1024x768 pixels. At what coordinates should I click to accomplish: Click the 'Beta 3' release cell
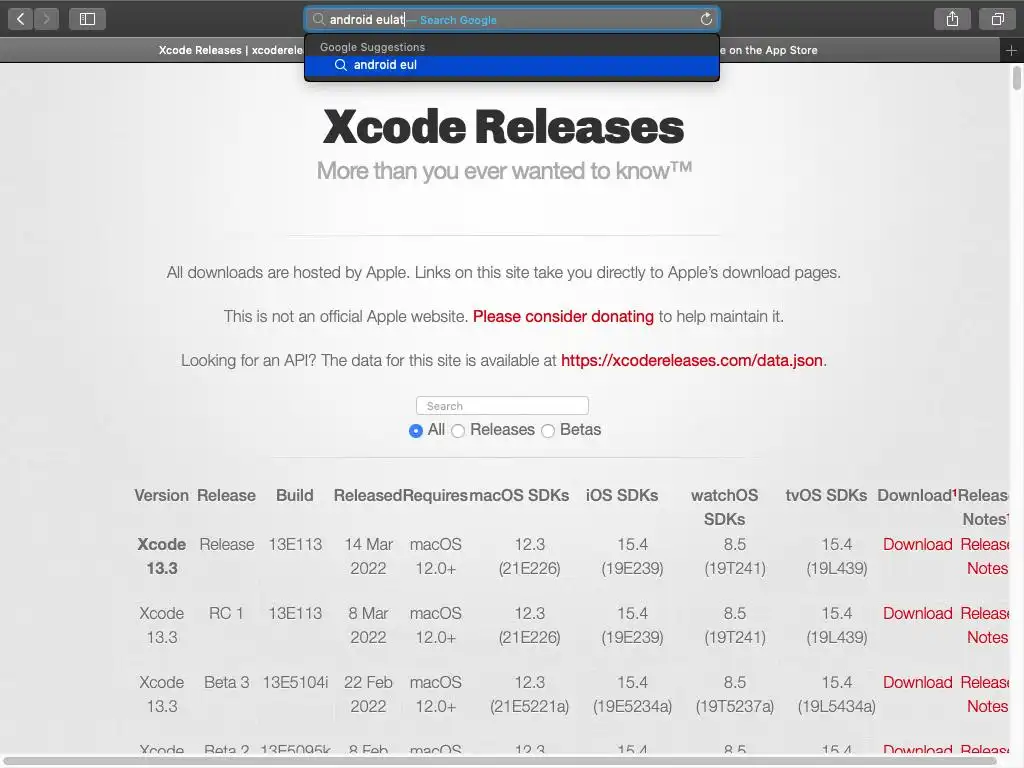pyautogui.click(x=227, y=682)
